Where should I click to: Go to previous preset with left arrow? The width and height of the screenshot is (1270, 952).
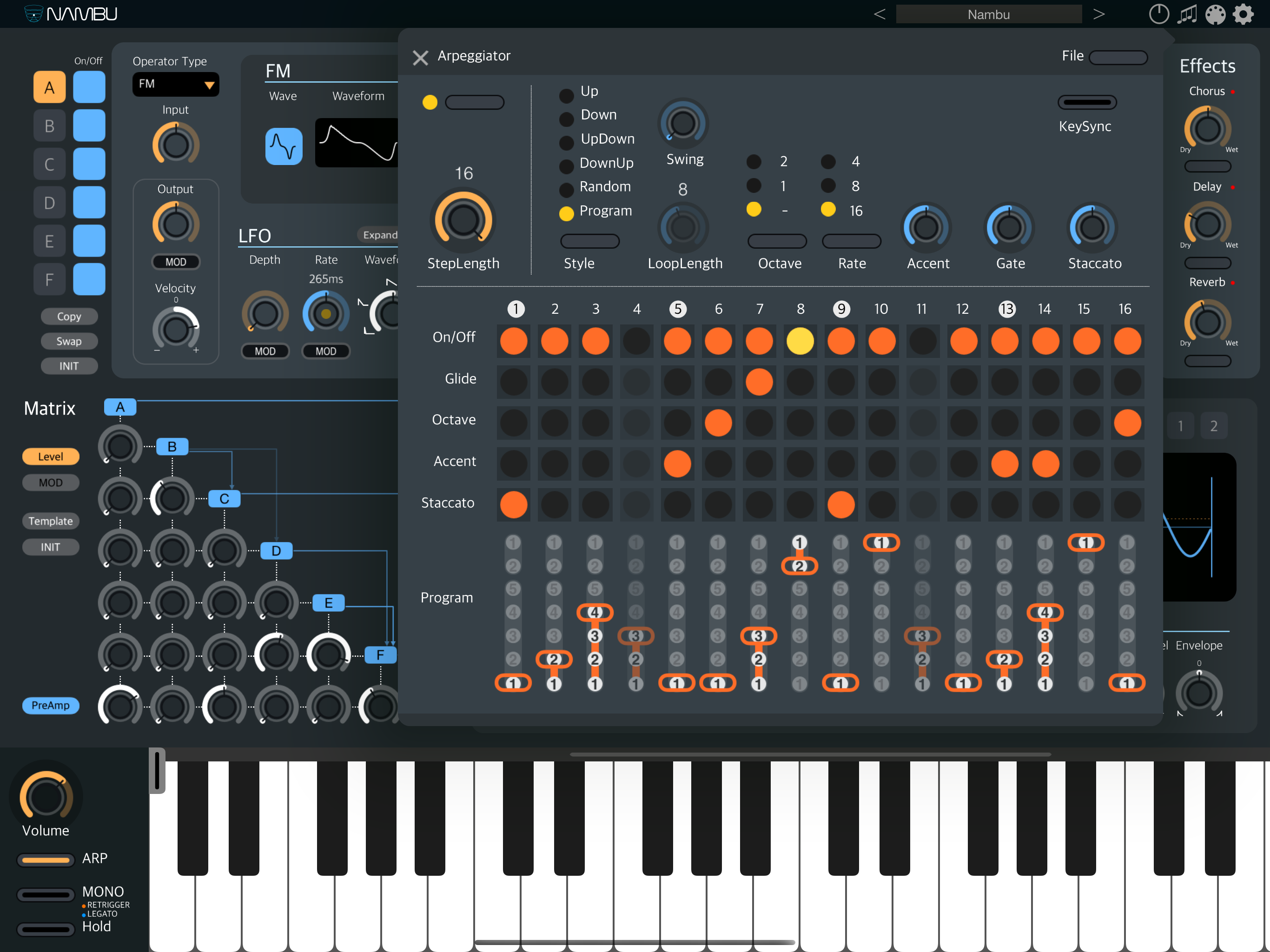(880, 14)
